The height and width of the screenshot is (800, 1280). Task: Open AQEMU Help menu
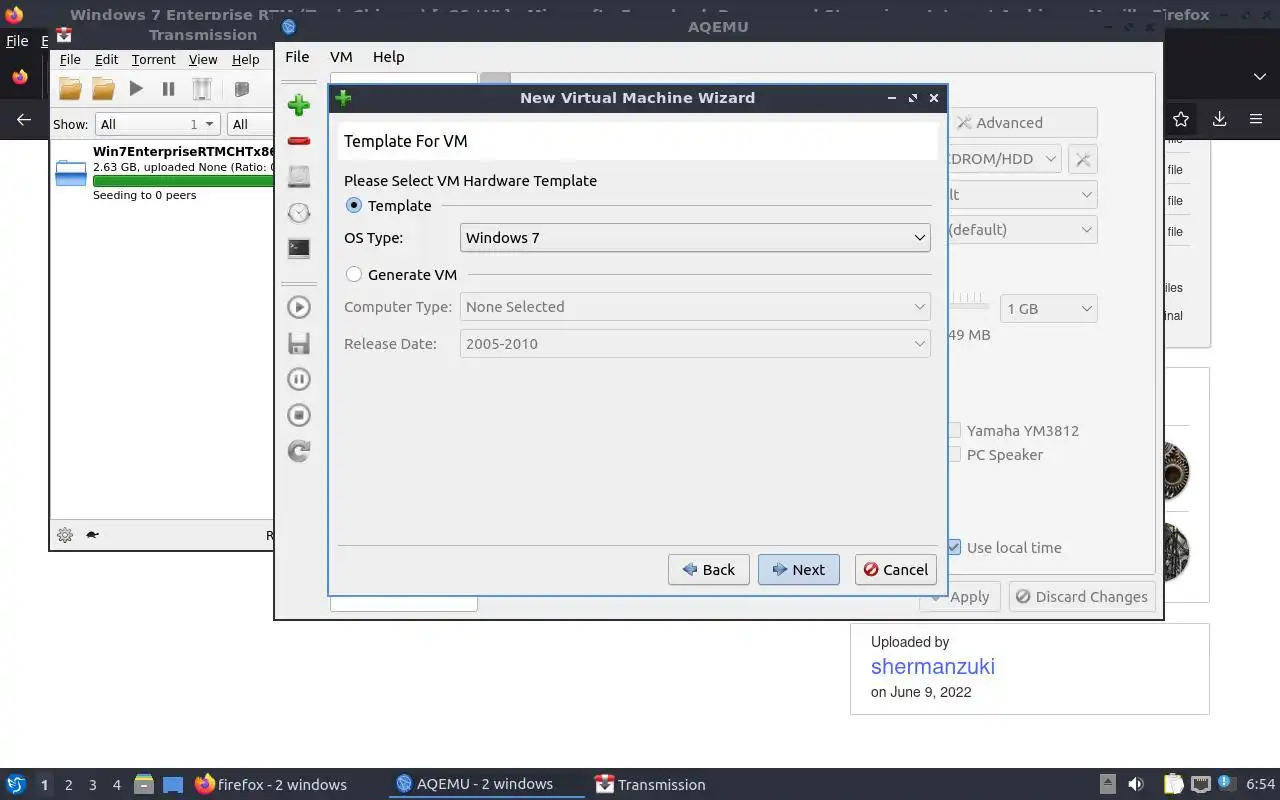[x=388, y=57]
